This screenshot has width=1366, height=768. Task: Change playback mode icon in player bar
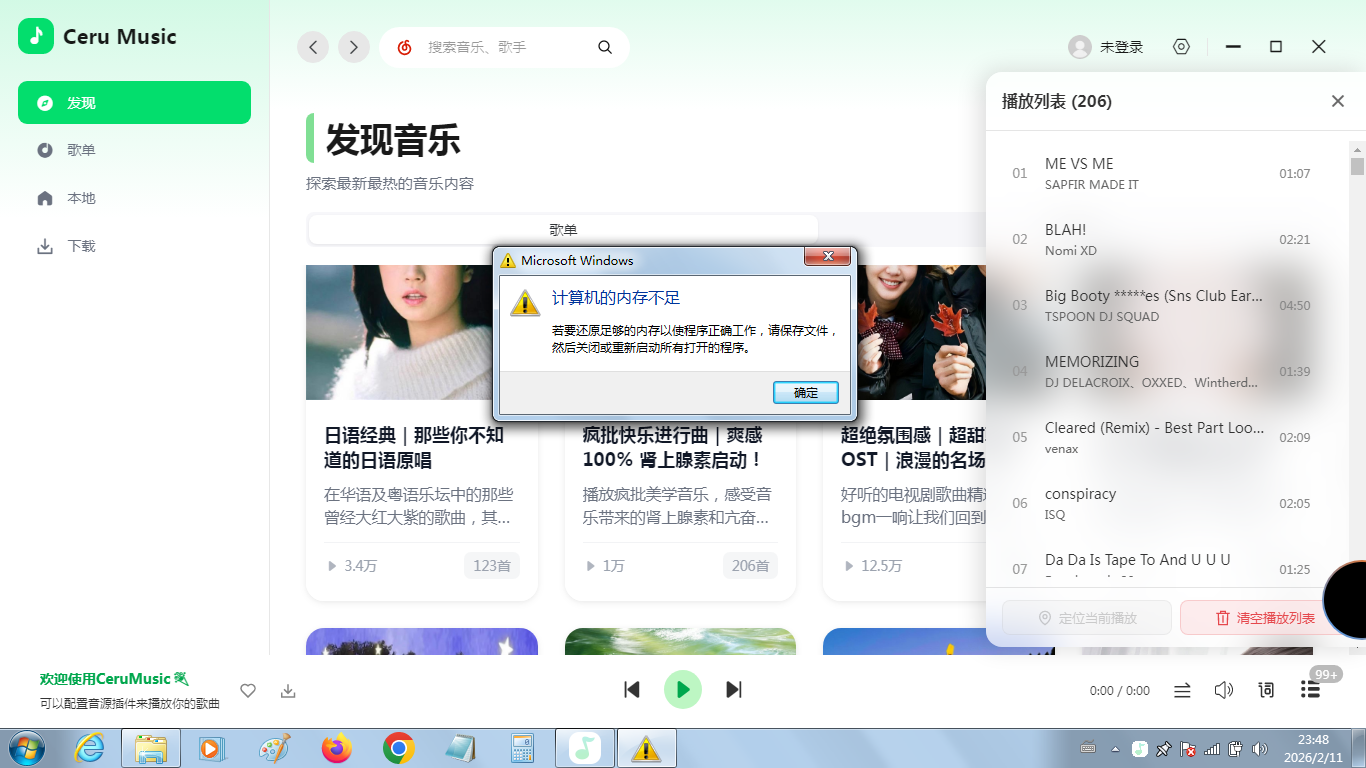click(x=1182, y=690)
